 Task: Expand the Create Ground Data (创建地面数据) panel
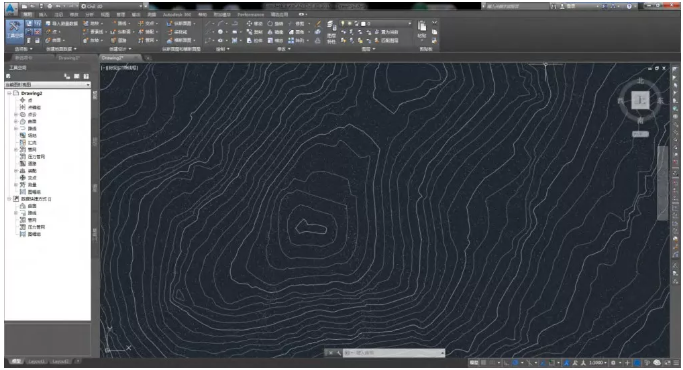(61, 49)
